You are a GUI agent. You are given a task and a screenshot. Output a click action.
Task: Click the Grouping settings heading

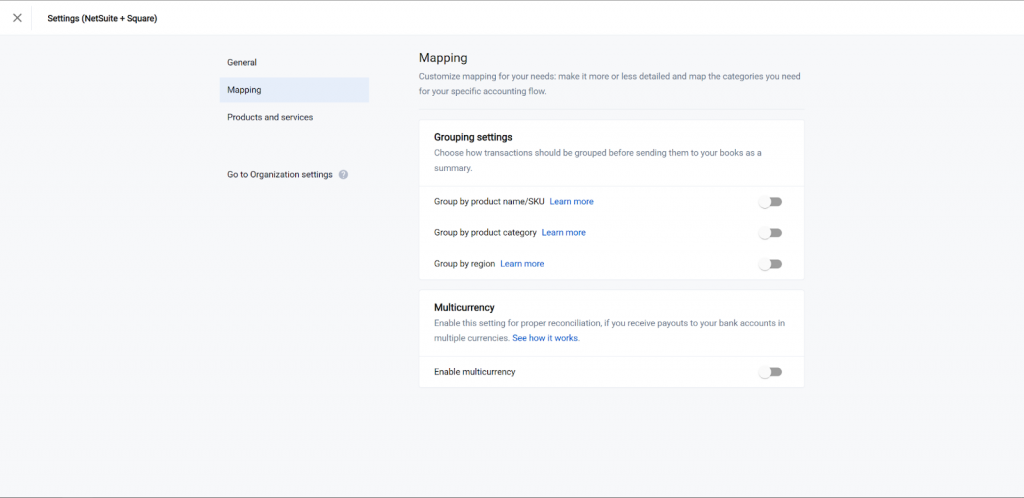click(473, 138)
